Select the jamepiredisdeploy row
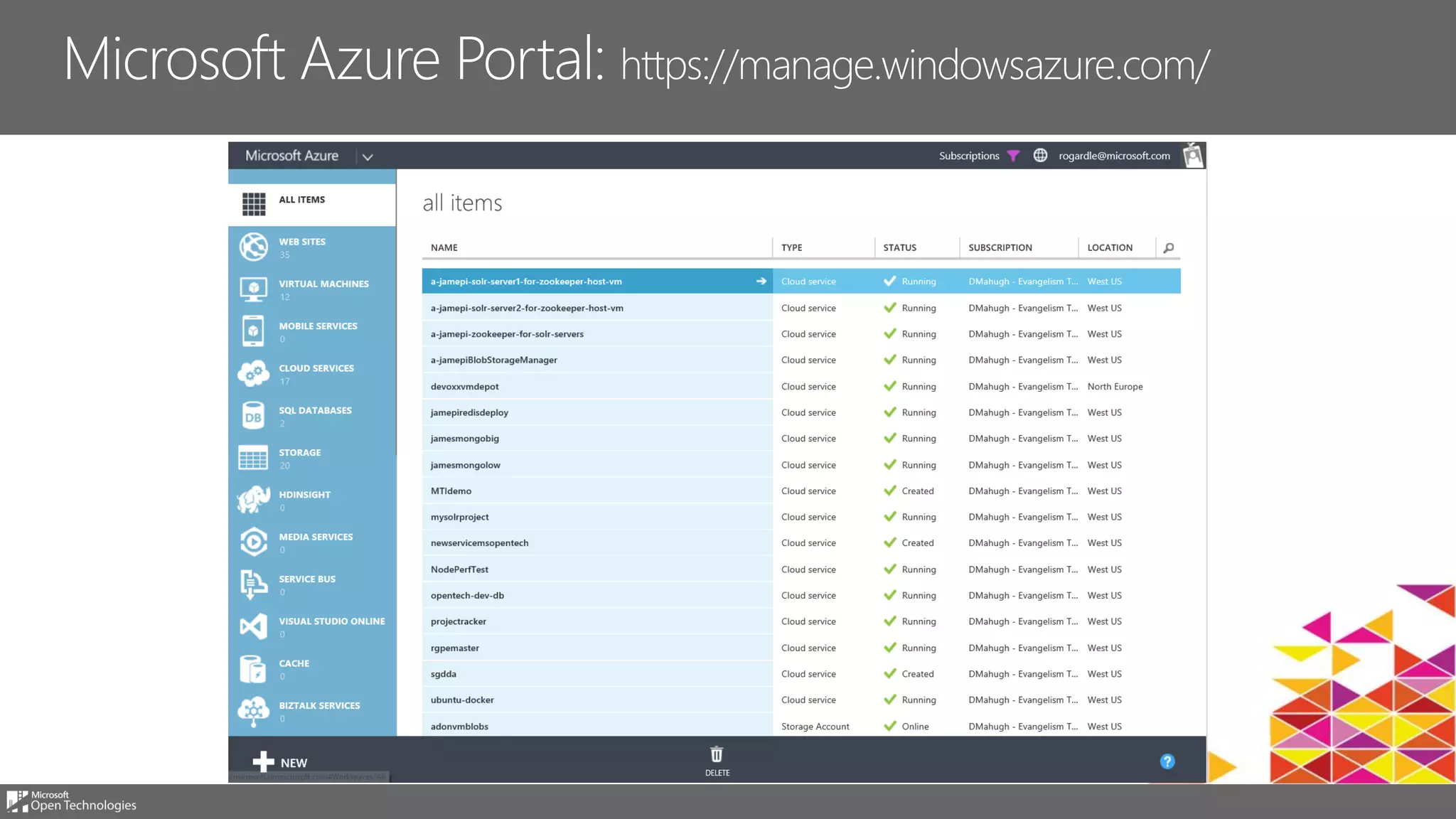This screenshot has height=819, width=1456. coord(801,412)
